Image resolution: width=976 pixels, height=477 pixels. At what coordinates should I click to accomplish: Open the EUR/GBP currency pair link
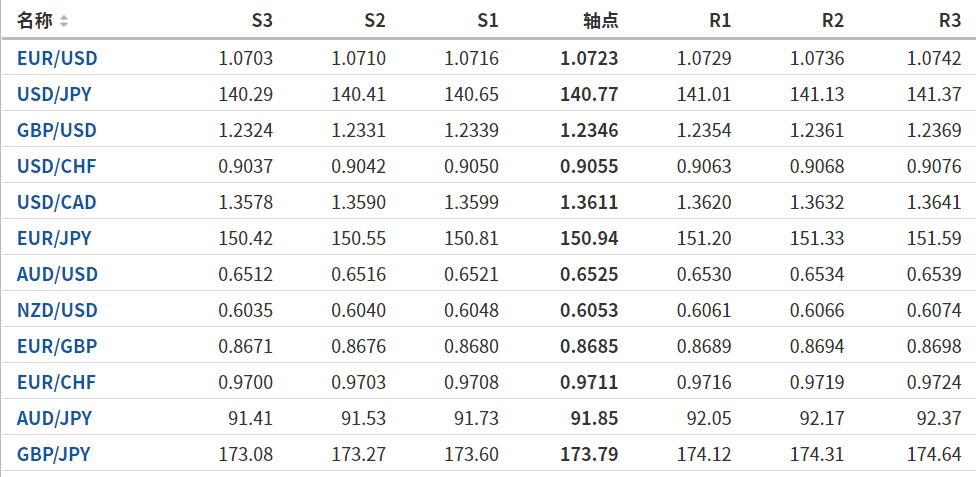point(56,347)
